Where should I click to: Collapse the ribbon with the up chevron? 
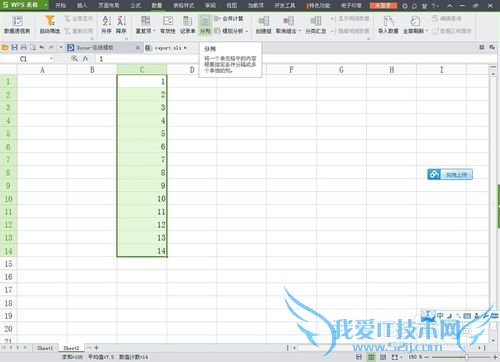[449, 6]
